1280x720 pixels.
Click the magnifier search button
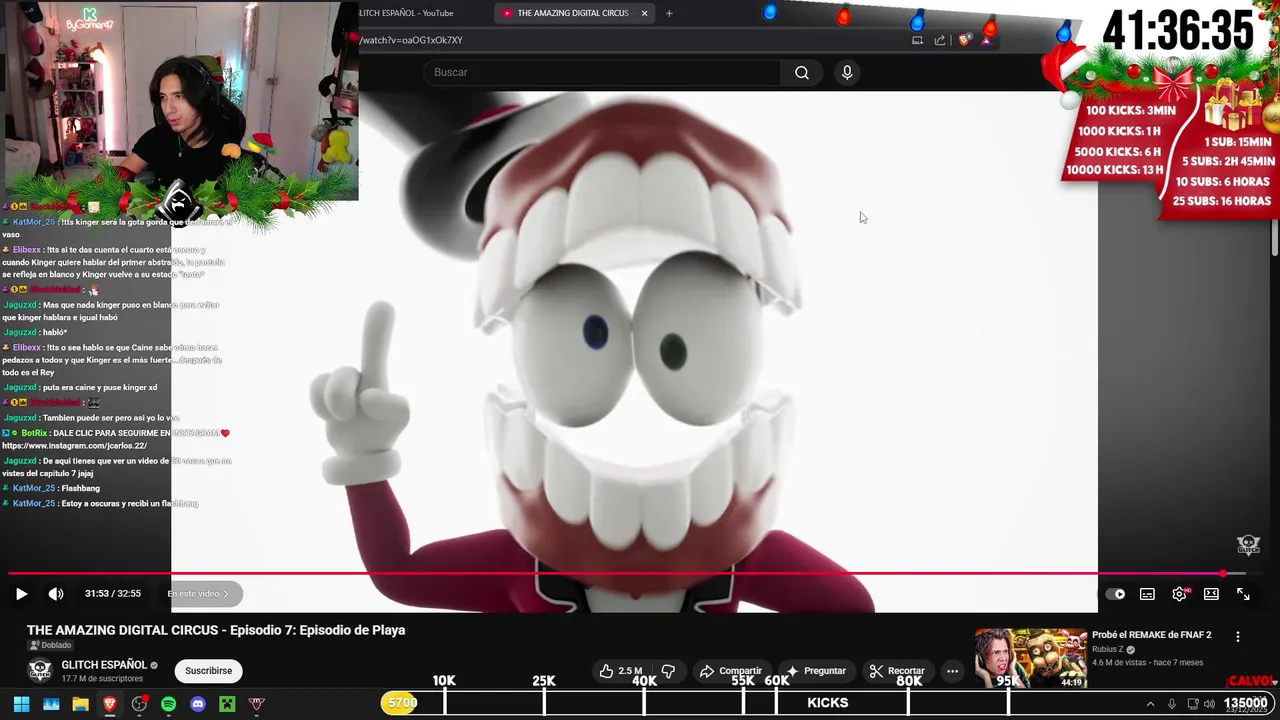[802, 72]
